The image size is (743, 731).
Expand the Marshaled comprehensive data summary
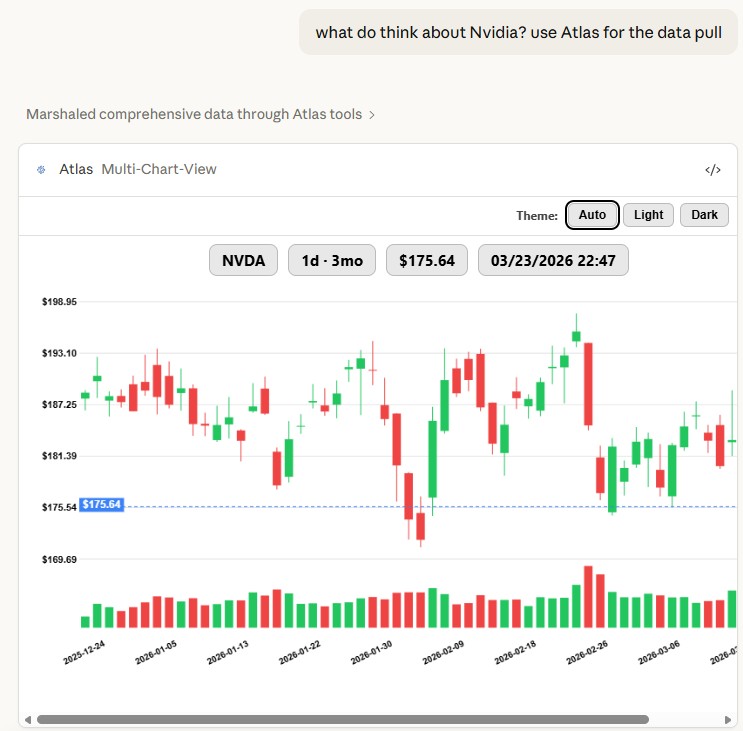tap(200, 114)
